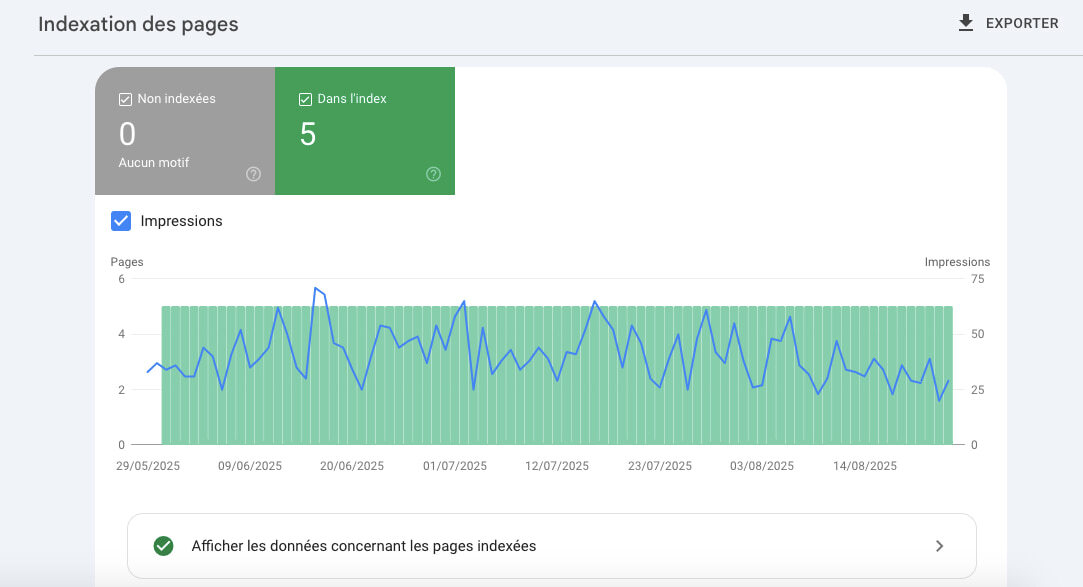Expand indexed pages details with right chevron
The height and width of the screenshot is (587, 1083).
[939, 546]
